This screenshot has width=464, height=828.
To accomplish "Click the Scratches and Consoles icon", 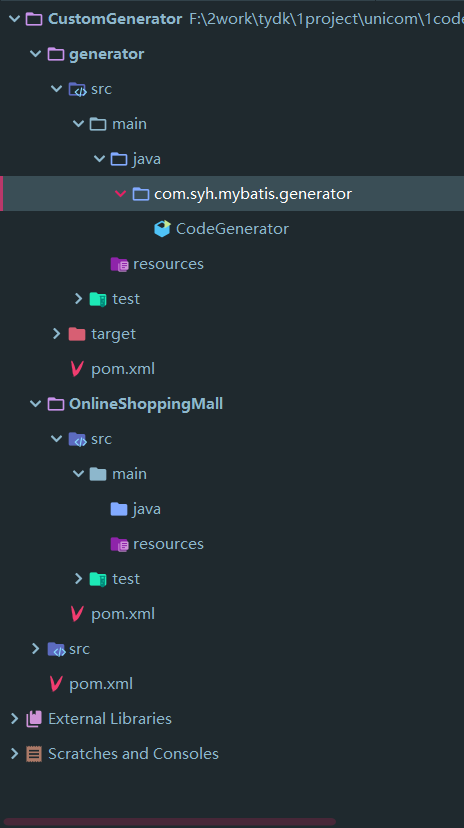I will pos(34,754).
